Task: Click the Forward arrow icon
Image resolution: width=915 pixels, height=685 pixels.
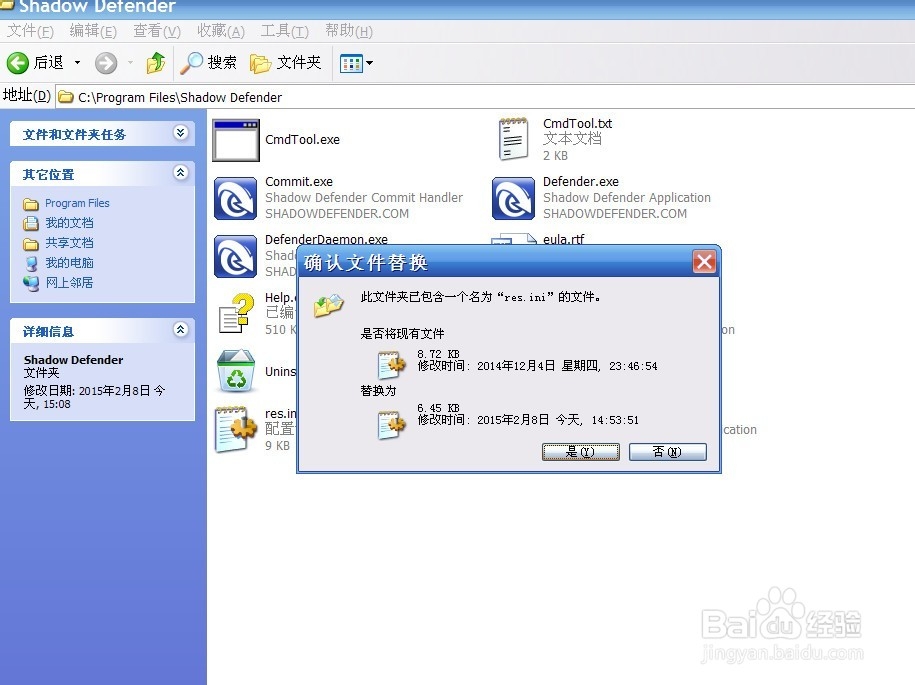Action: click(106, 62)
